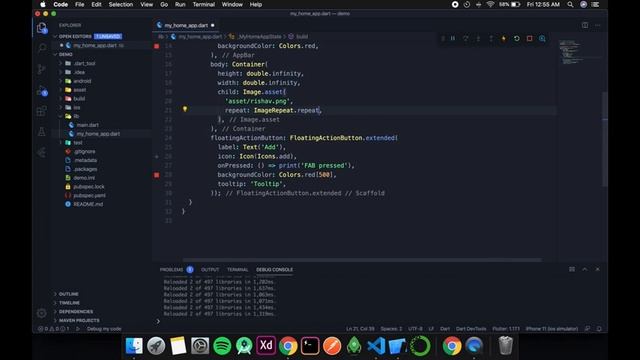Open main.dart in the explorer

click(x=87, y=125)
